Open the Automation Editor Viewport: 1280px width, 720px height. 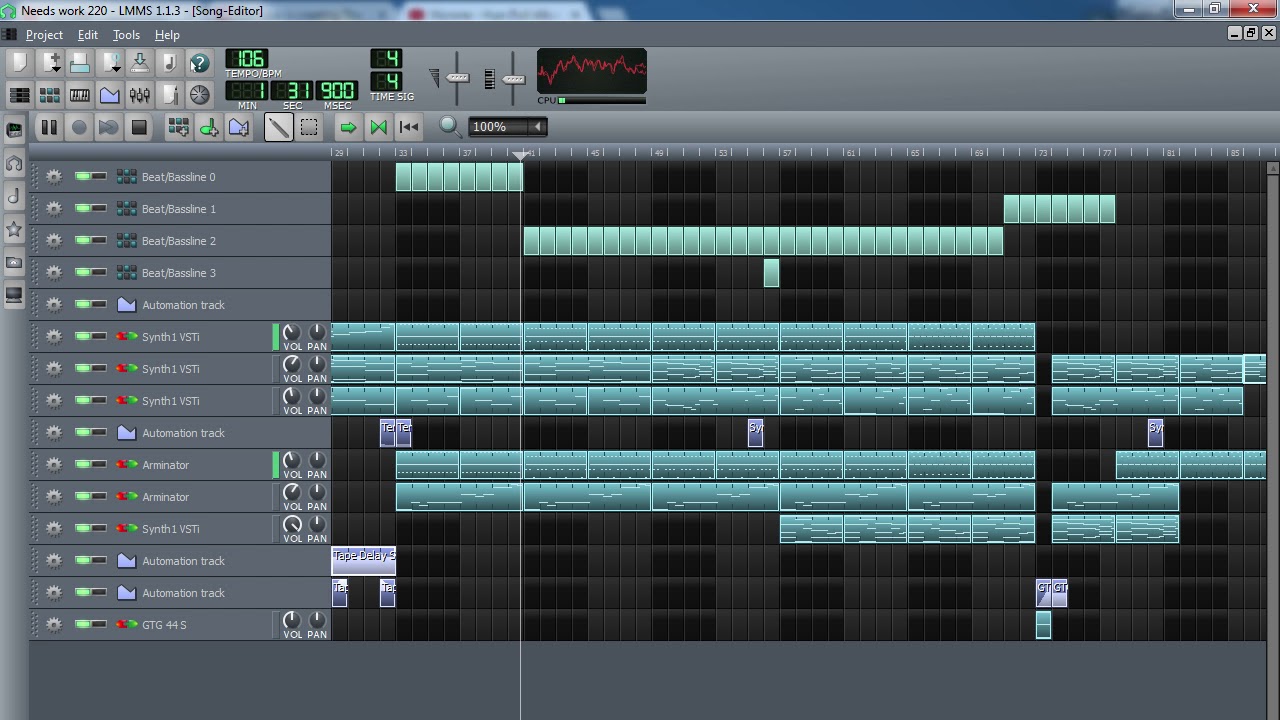(x=109, y=95)
